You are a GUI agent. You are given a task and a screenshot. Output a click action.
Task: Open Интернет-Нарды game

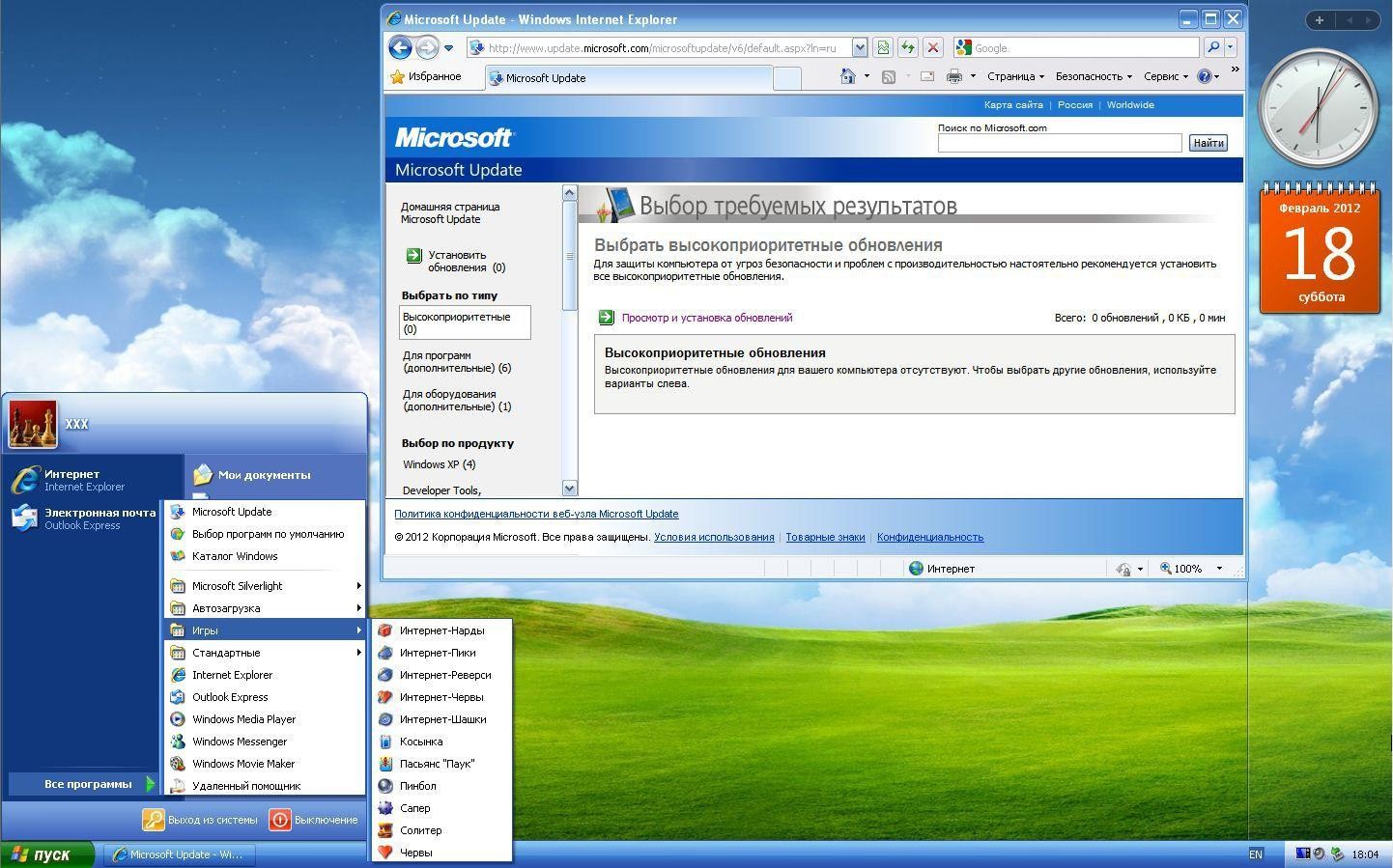(x=441, y=630)
